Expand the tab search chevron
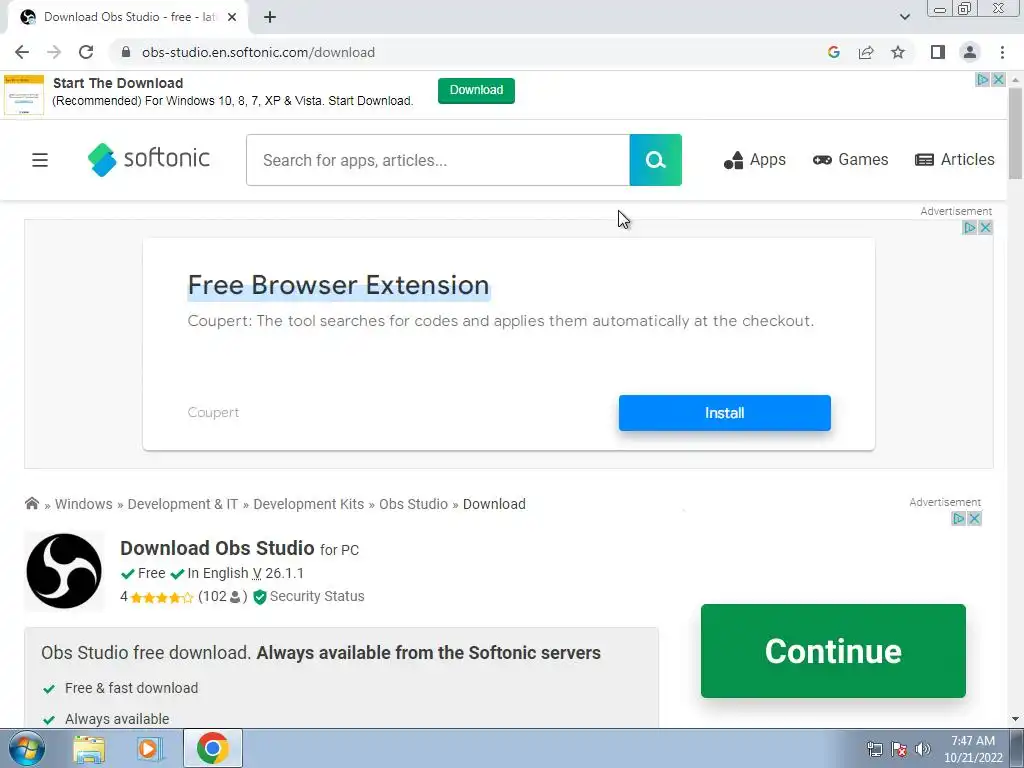Screen dimensions: 1024x768 [x=904, y=17]
